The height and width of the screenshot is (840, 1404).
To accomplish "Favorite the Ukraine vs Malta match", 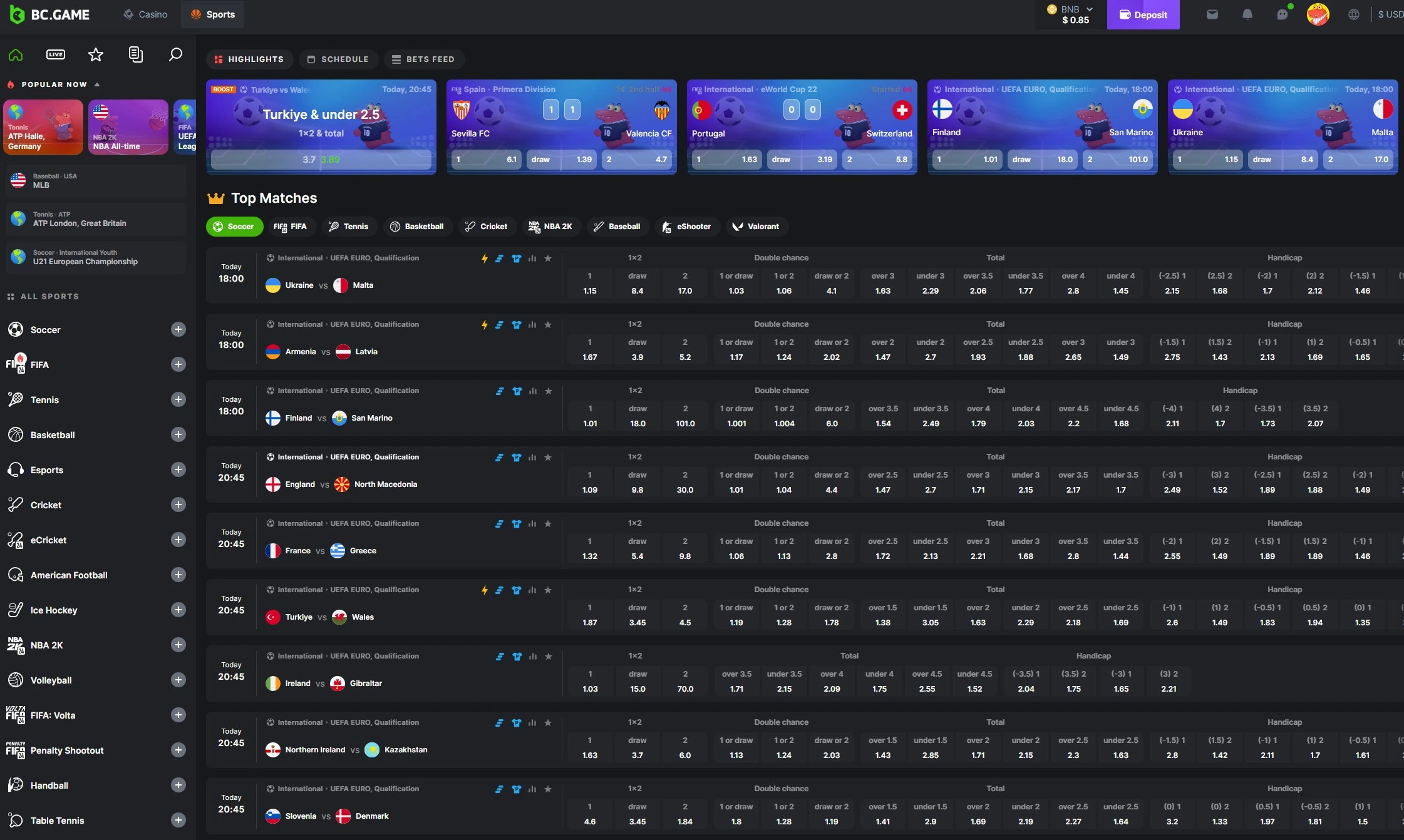I will 548,258.
